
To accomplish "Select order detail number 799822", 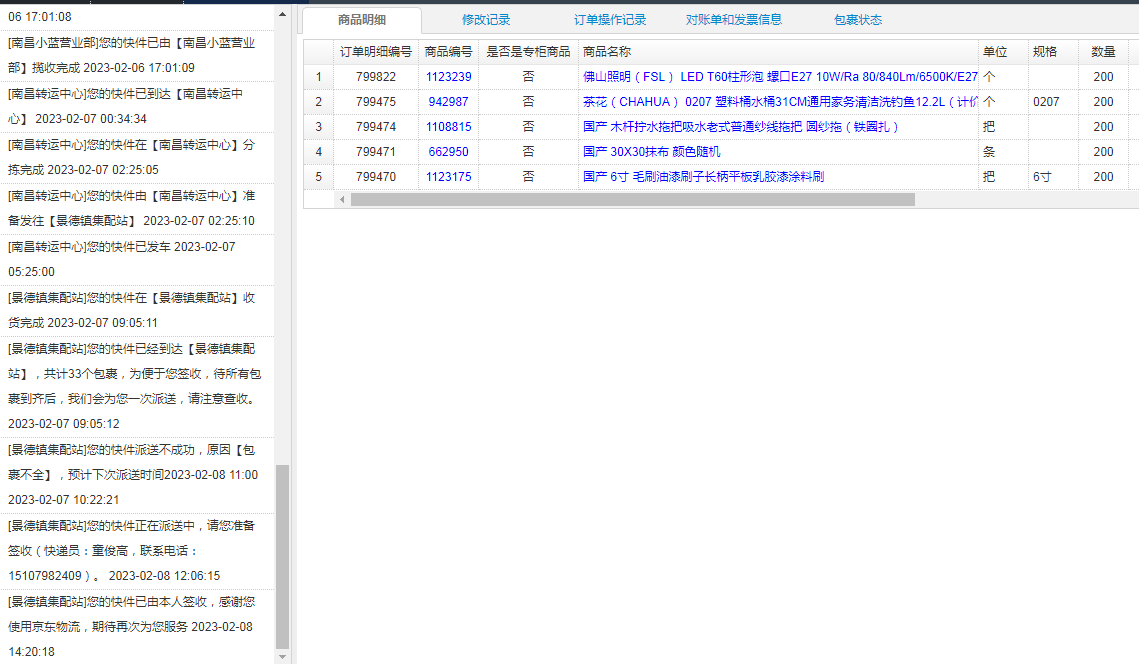I will tap(376, 76).
